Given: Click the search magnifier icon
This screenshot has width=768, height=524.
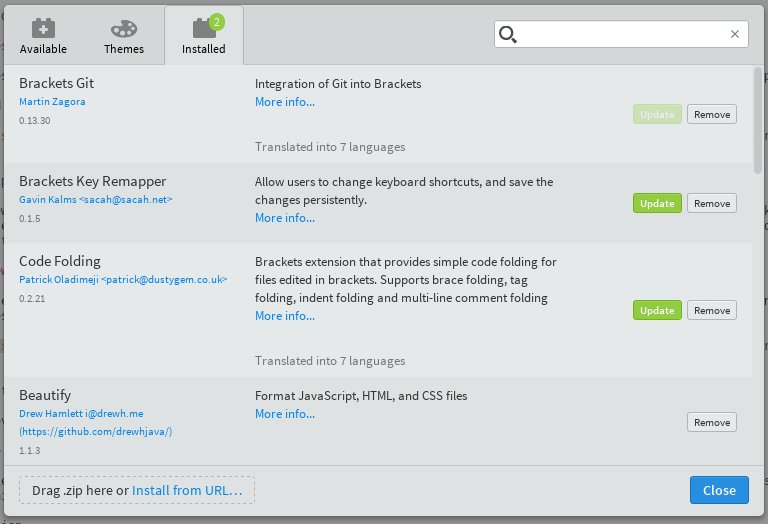Looking at the screenshot, I should 507,34.
